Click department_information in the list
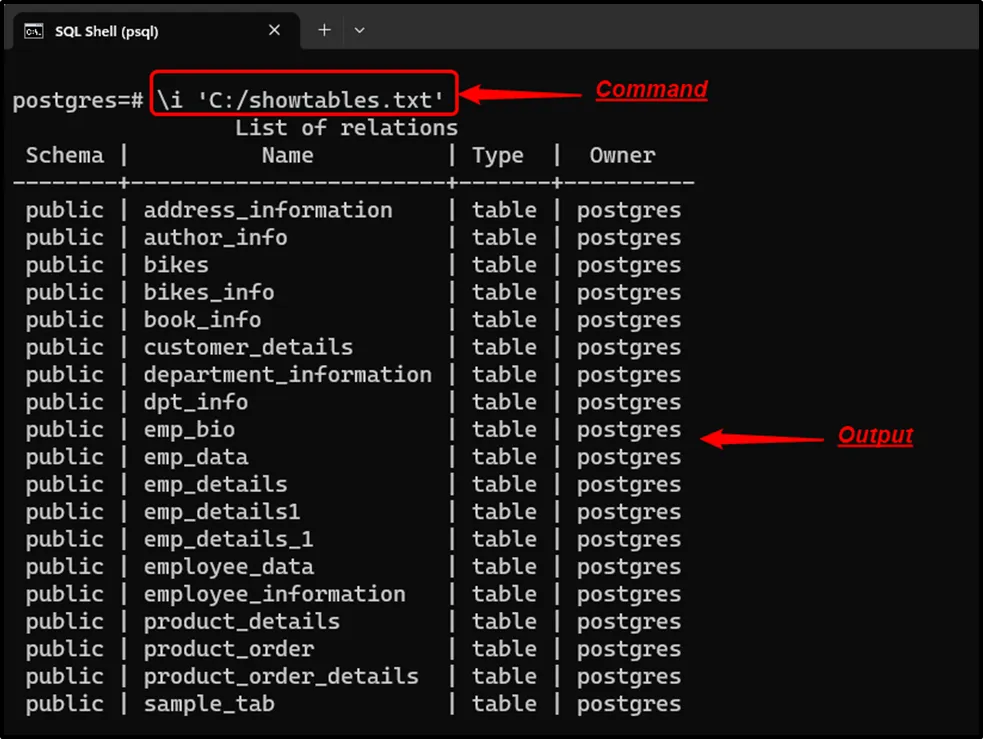 (x=288, y=375)
